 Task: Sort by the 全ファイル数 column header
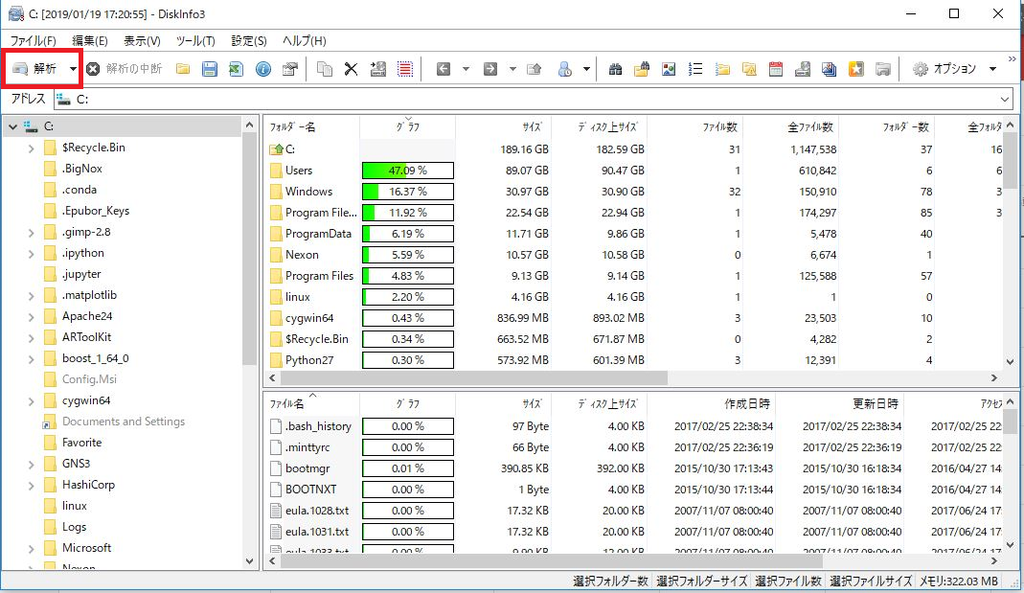tap(810, 127)
